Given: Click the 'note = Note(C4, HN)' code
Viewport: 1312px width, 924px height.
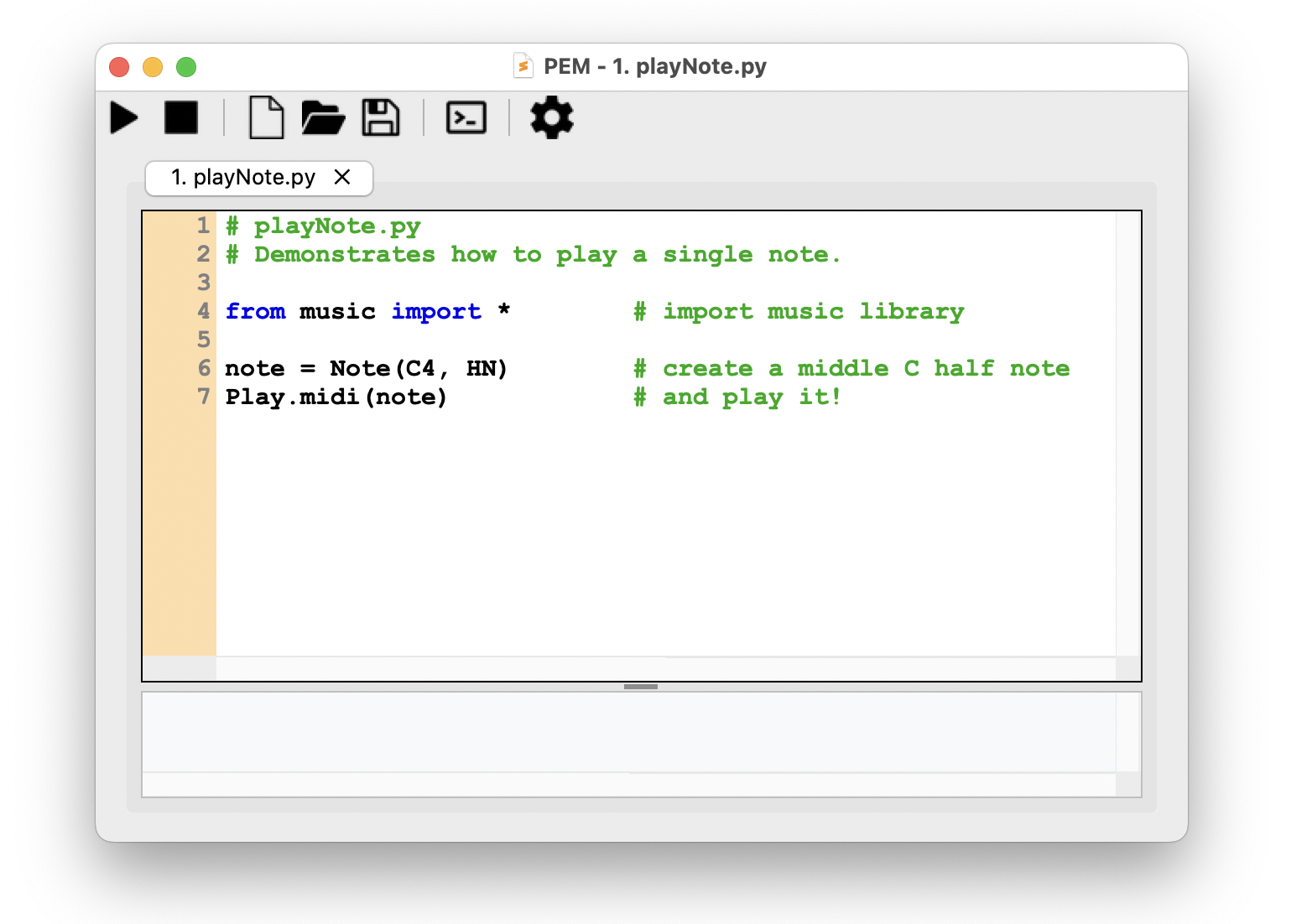Looking at the screenshot, I should point(367,368).
